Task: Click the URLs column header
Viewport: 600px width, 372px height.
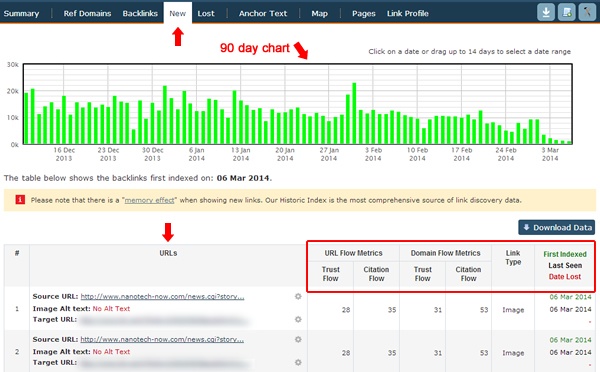Action: [x=168, y=253]
